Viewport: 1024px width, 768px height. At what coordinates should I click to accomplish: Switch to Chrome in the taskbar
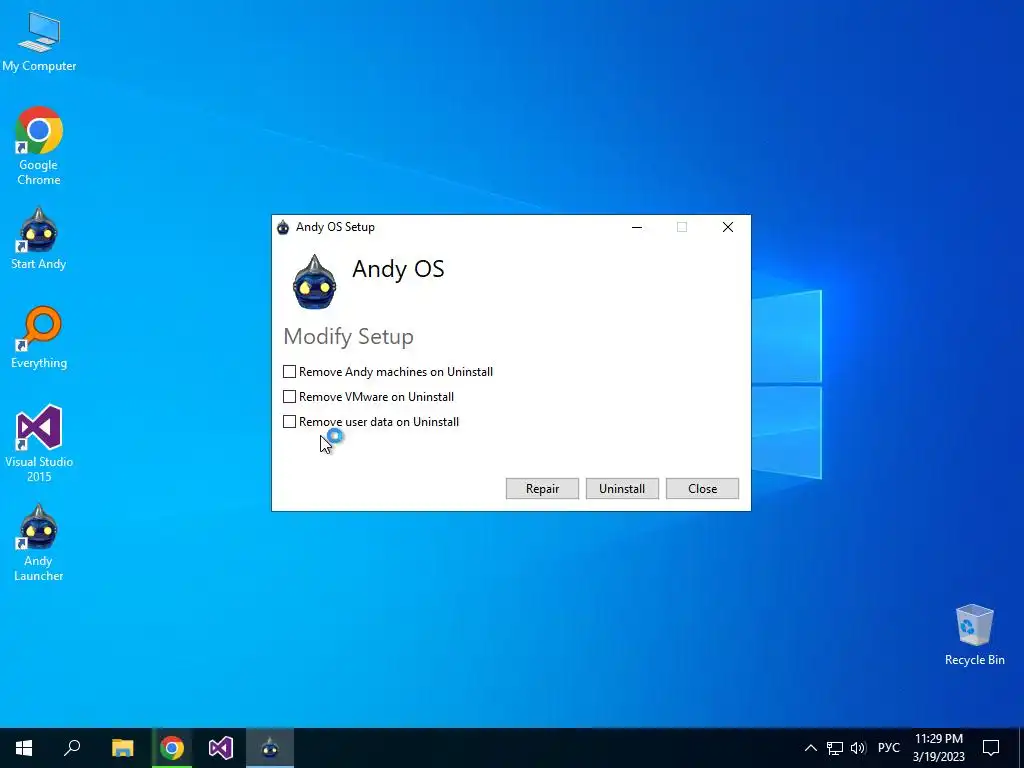point(172,748)
